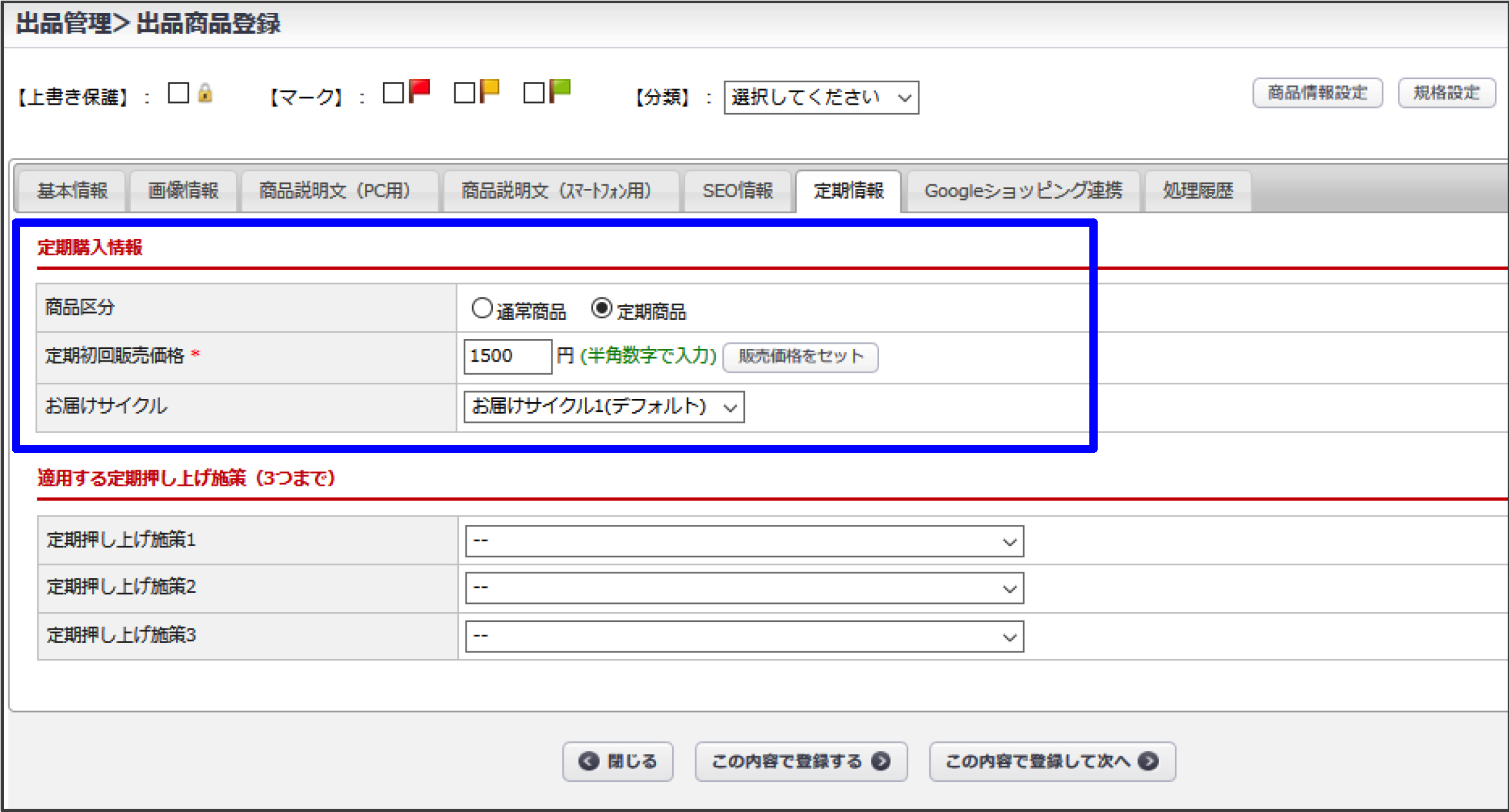Enable the 上書き保護 checkbox
This screenshot has height=812, width=1509.
(178, 93)
